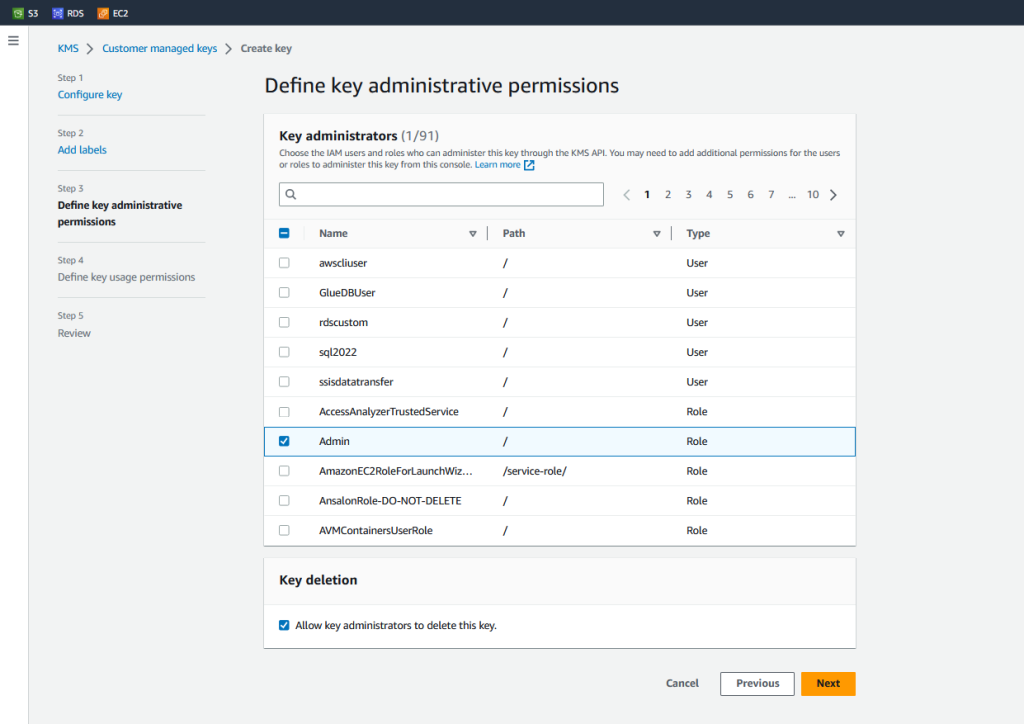Viewport: 1024px width, 724px height.
Task: Sort by the Name column arrow
Action: (473, 234)
